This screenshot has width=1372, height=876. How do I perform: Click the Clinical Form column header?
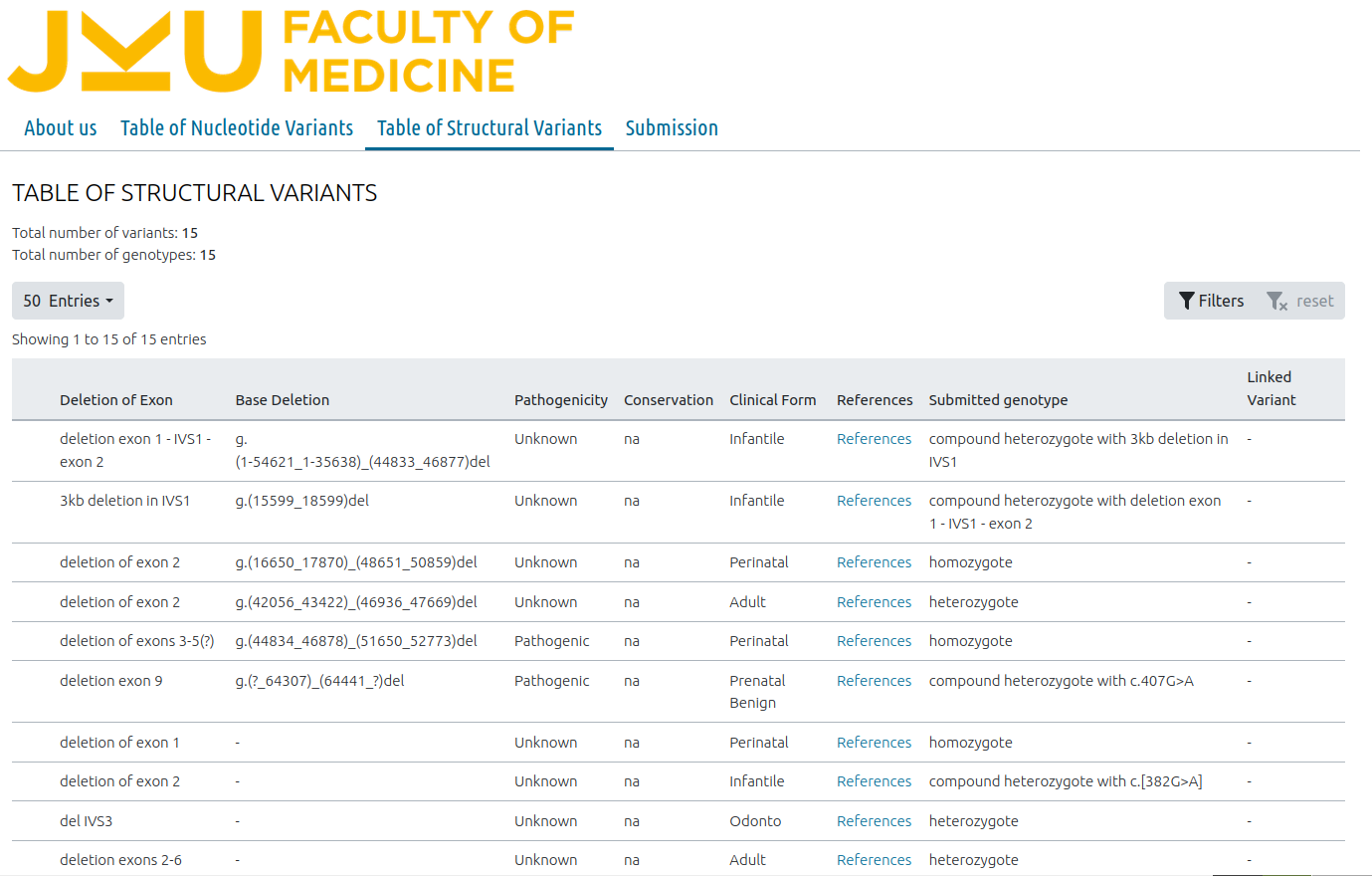(772, 400)
